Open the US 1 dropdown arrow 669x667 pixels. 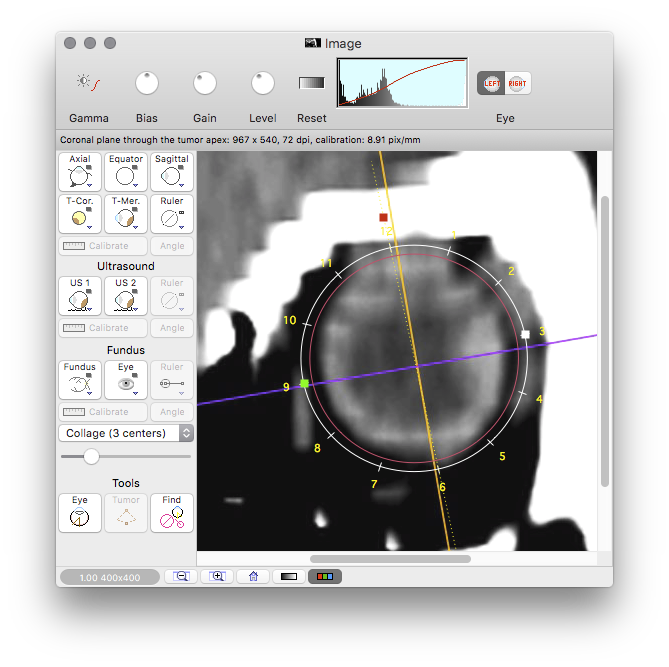click(90, 309)
